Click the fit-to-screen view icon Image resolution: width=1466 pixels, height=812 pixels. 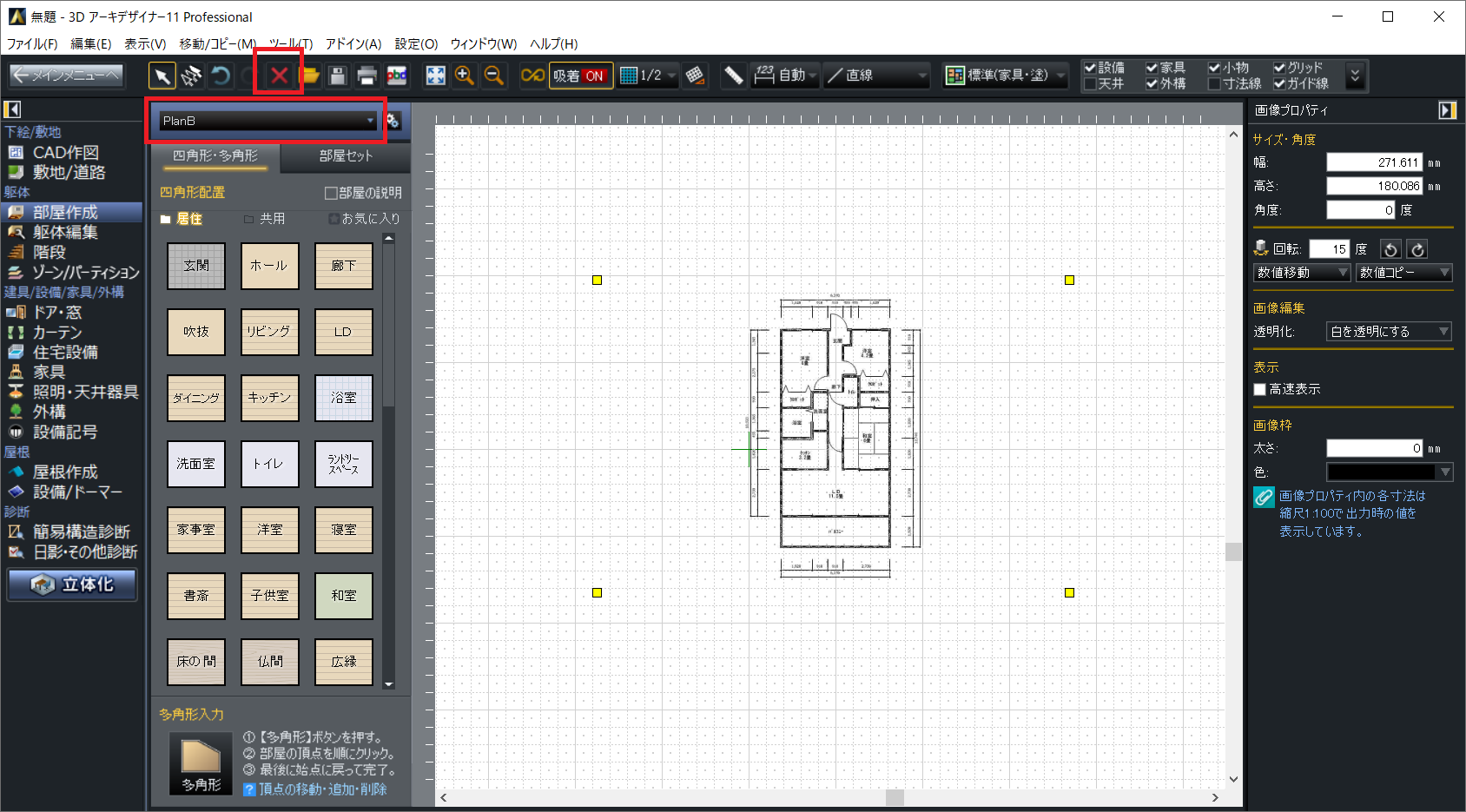point(435,76)
